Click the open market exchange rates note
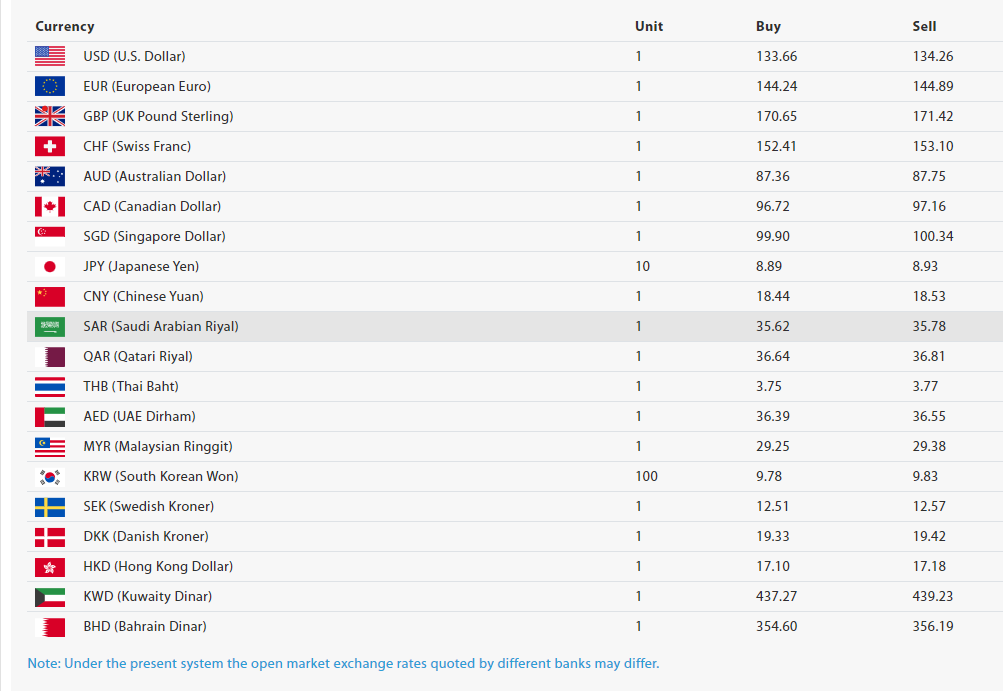 (x=344, y=663)
